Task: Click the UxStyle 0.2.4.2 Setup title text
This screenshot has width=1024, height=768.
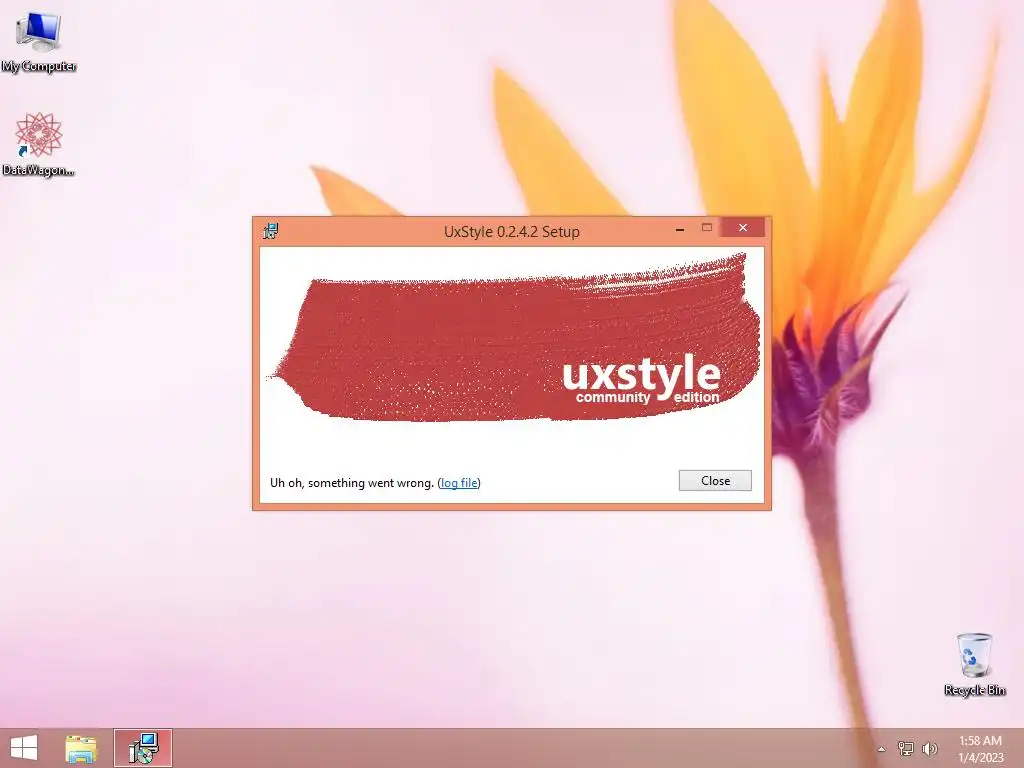Action: click(511, 231)
